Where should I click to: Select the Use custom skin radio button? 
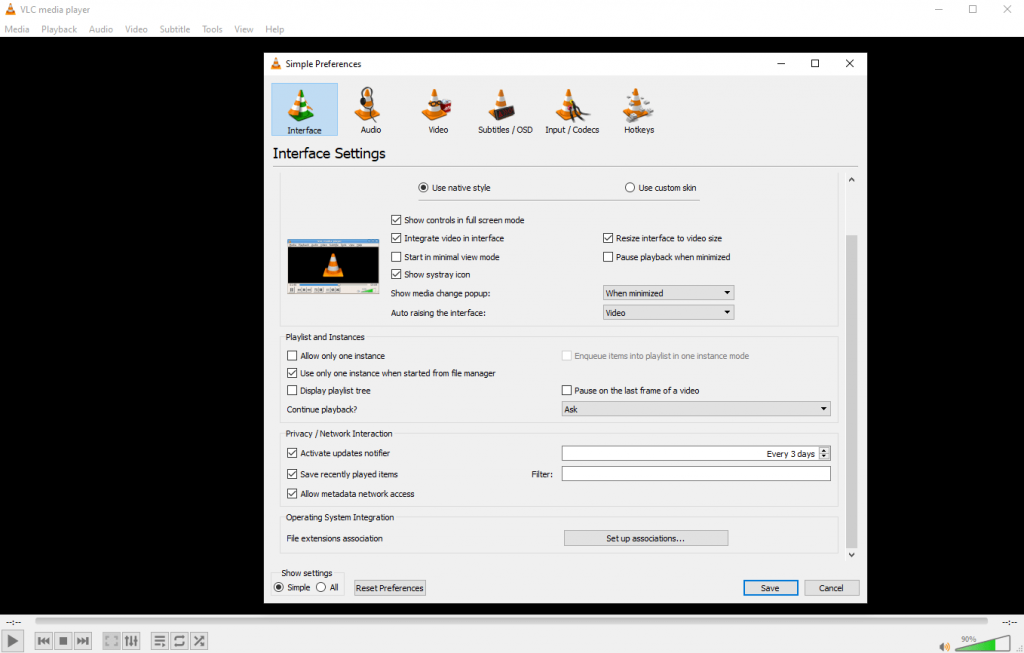[x=630, y=187]
